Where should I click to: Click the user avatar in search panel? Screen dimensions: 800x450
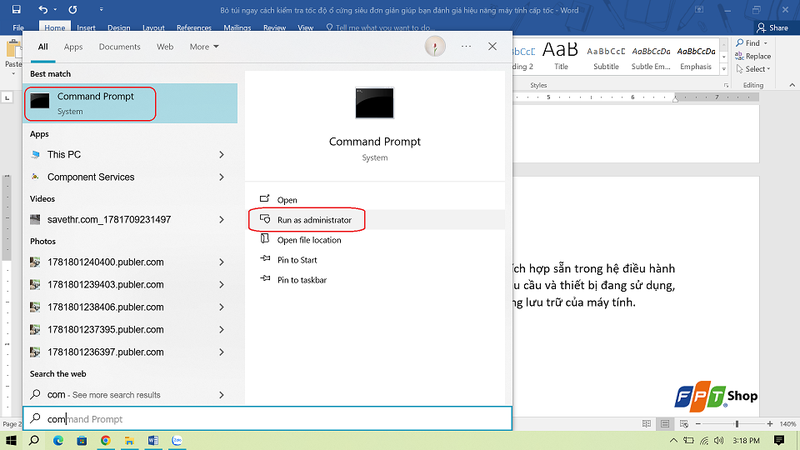(x=435, y=46)
